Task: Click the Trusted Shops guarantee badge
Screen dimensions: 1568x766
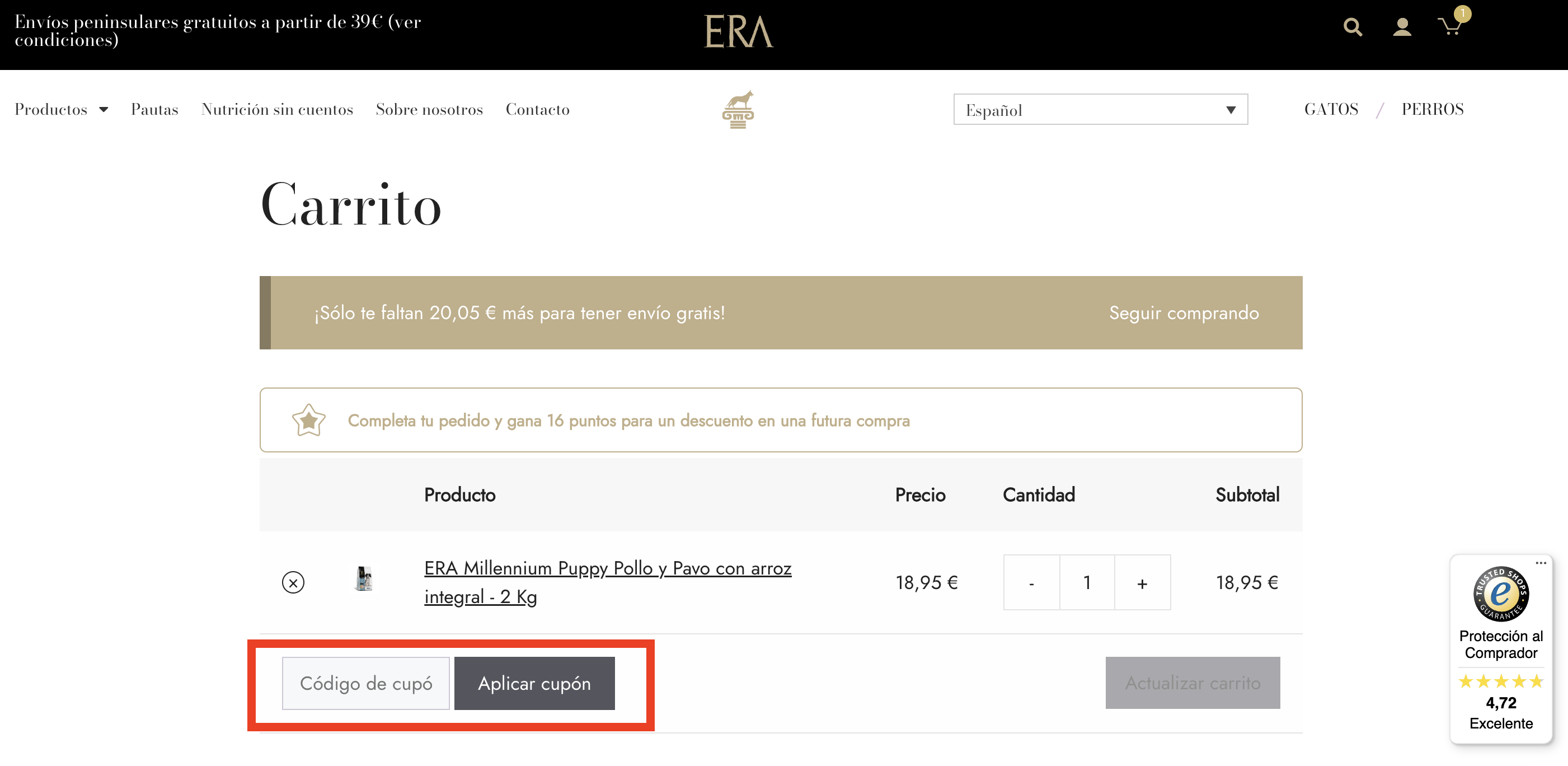Action: [x=1500, y=594]
